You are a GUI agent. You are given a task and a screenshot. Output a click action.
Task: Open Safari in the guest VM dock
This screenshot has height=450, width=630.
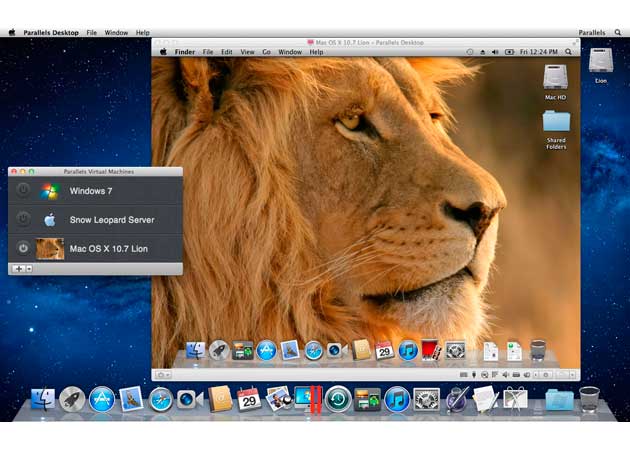(313, 350)
